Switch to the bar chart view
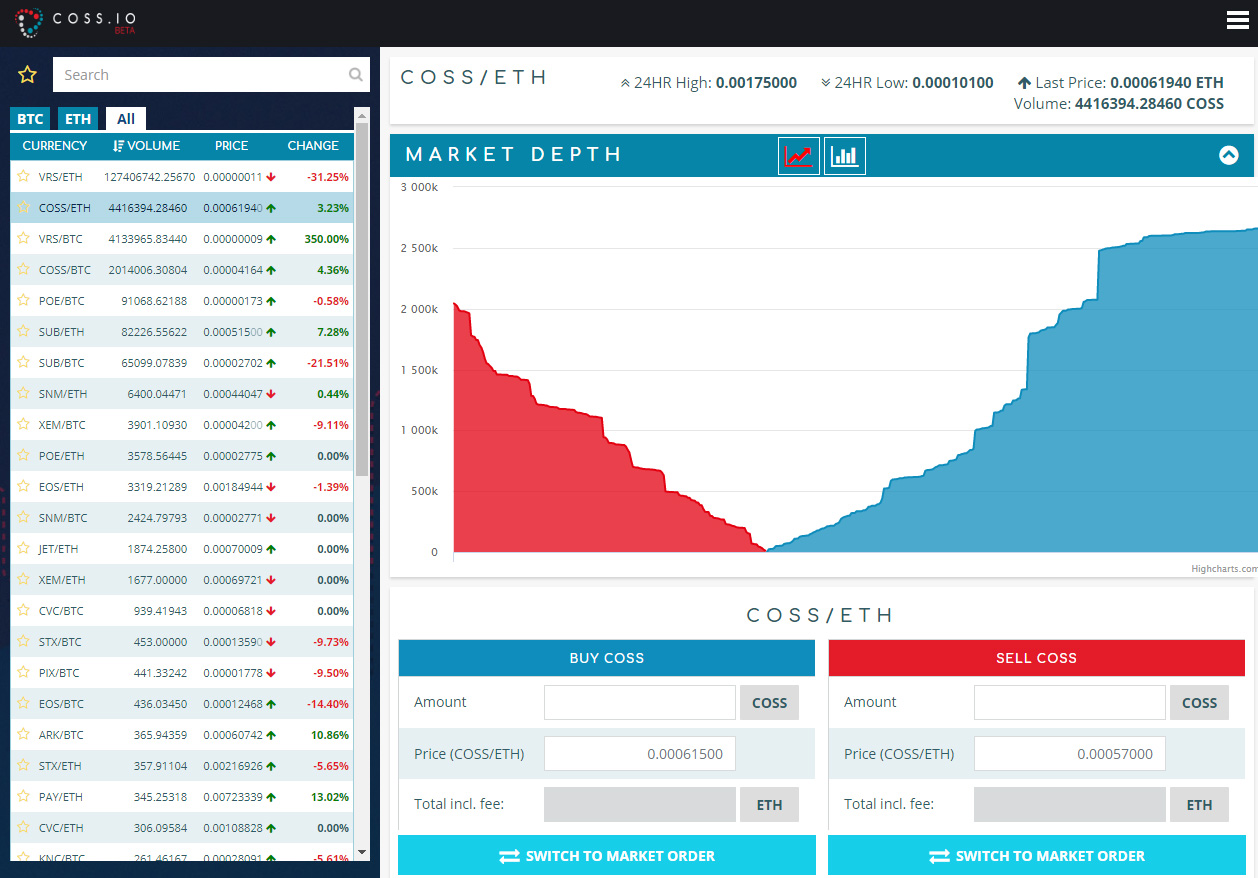This screenshot has height=878, width=1258. pyautogui.click(x=845, y=156)
